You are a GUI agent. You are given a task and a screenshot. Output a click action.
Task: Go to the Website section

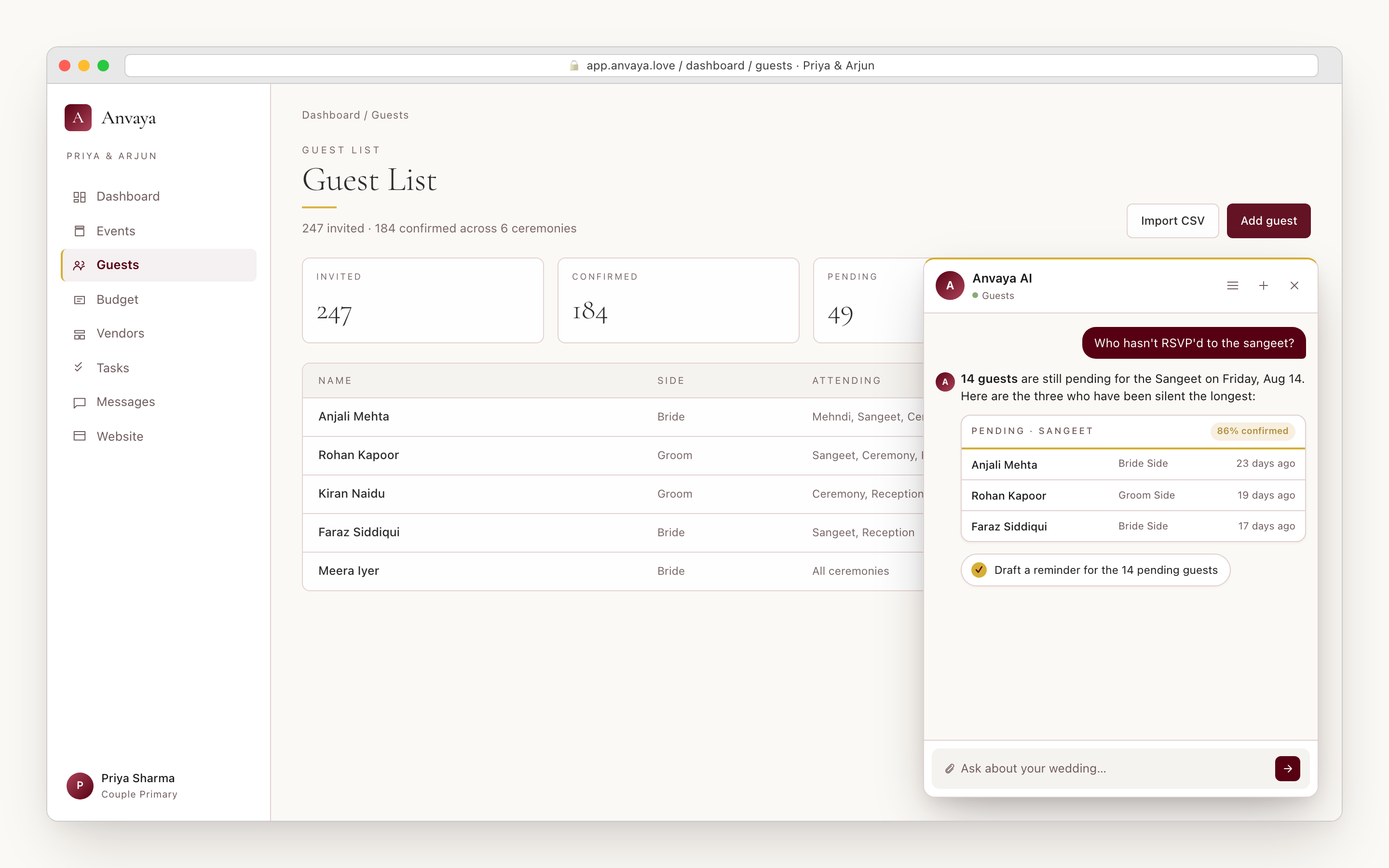pos(158,436)
